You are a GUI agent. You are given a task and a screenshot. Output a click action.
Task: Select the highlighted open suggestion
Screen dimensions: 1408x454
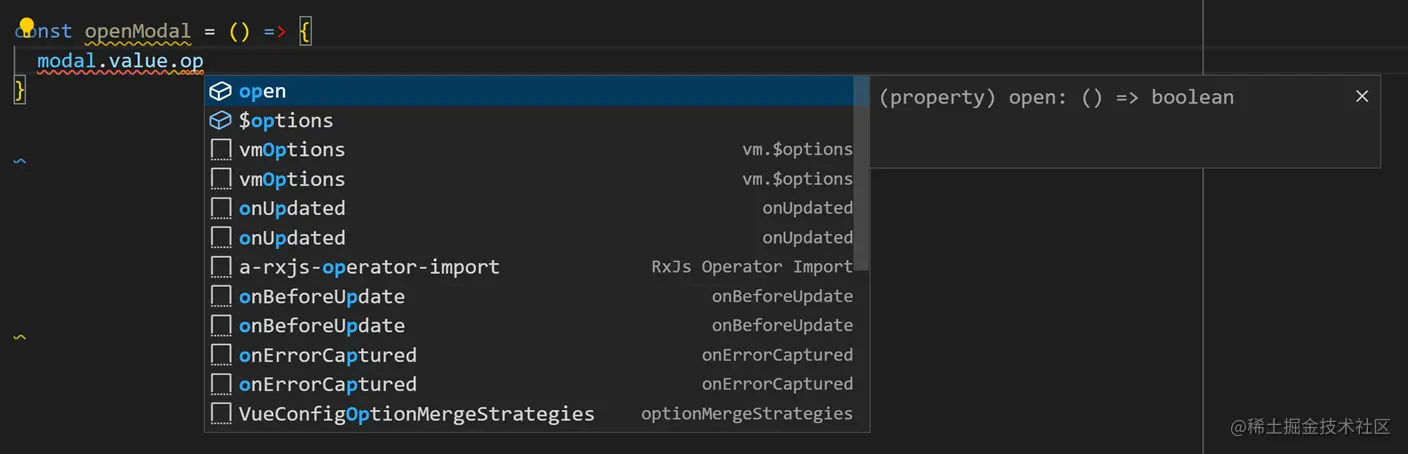(x=263, y=91)
